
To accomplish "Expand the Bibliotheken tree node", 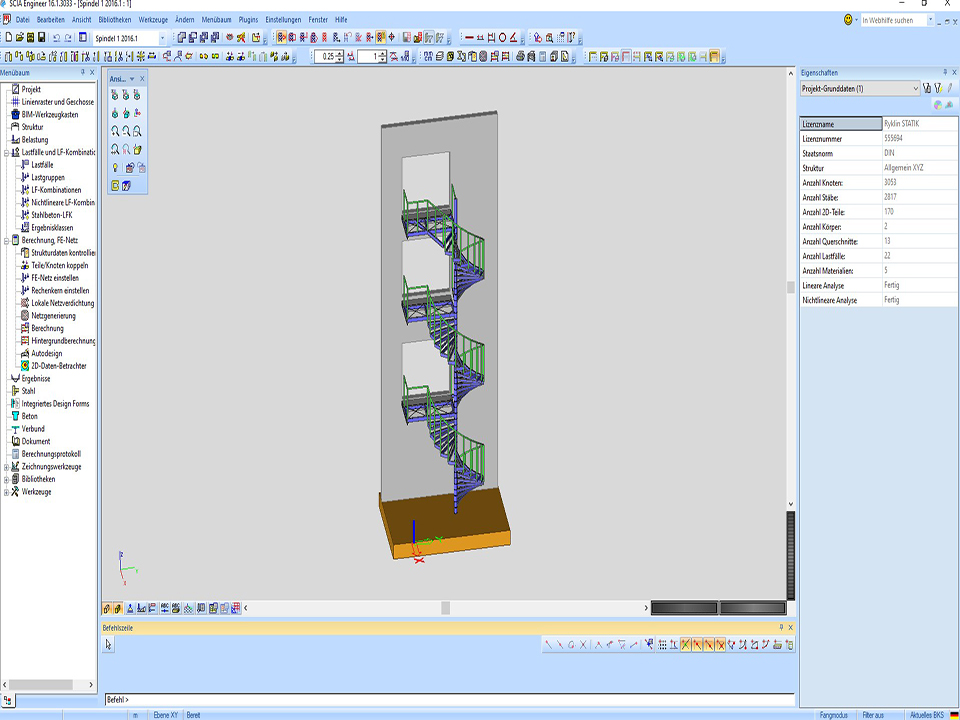I will click(x=6, y=479).
